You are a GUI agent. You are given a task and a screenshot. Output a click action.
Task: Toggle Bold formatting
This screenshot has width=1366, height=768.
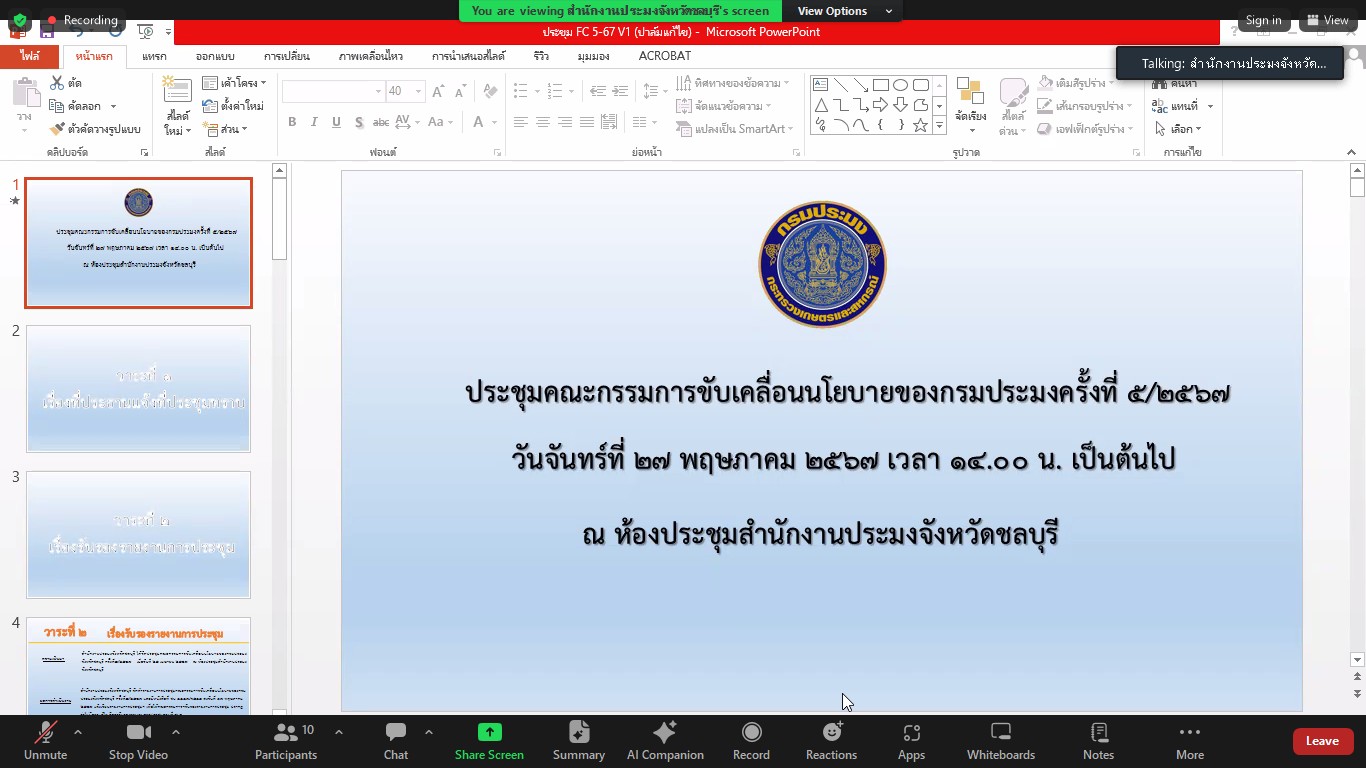(x=292, y=122)
